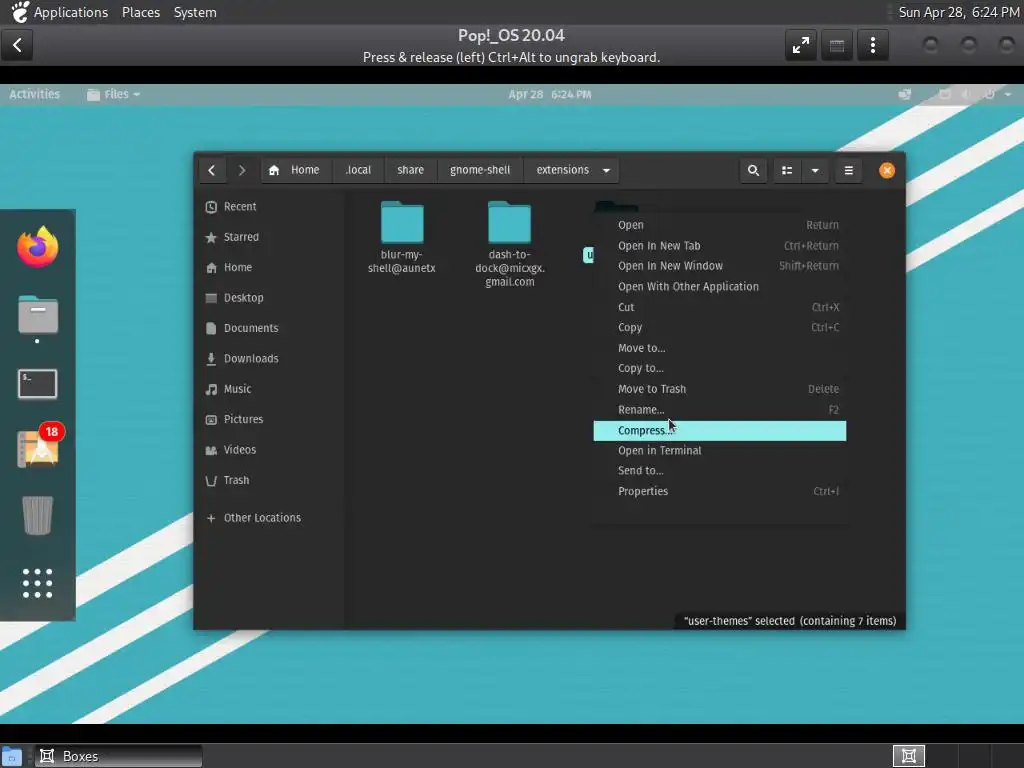Open host System menu

(195, 12)
